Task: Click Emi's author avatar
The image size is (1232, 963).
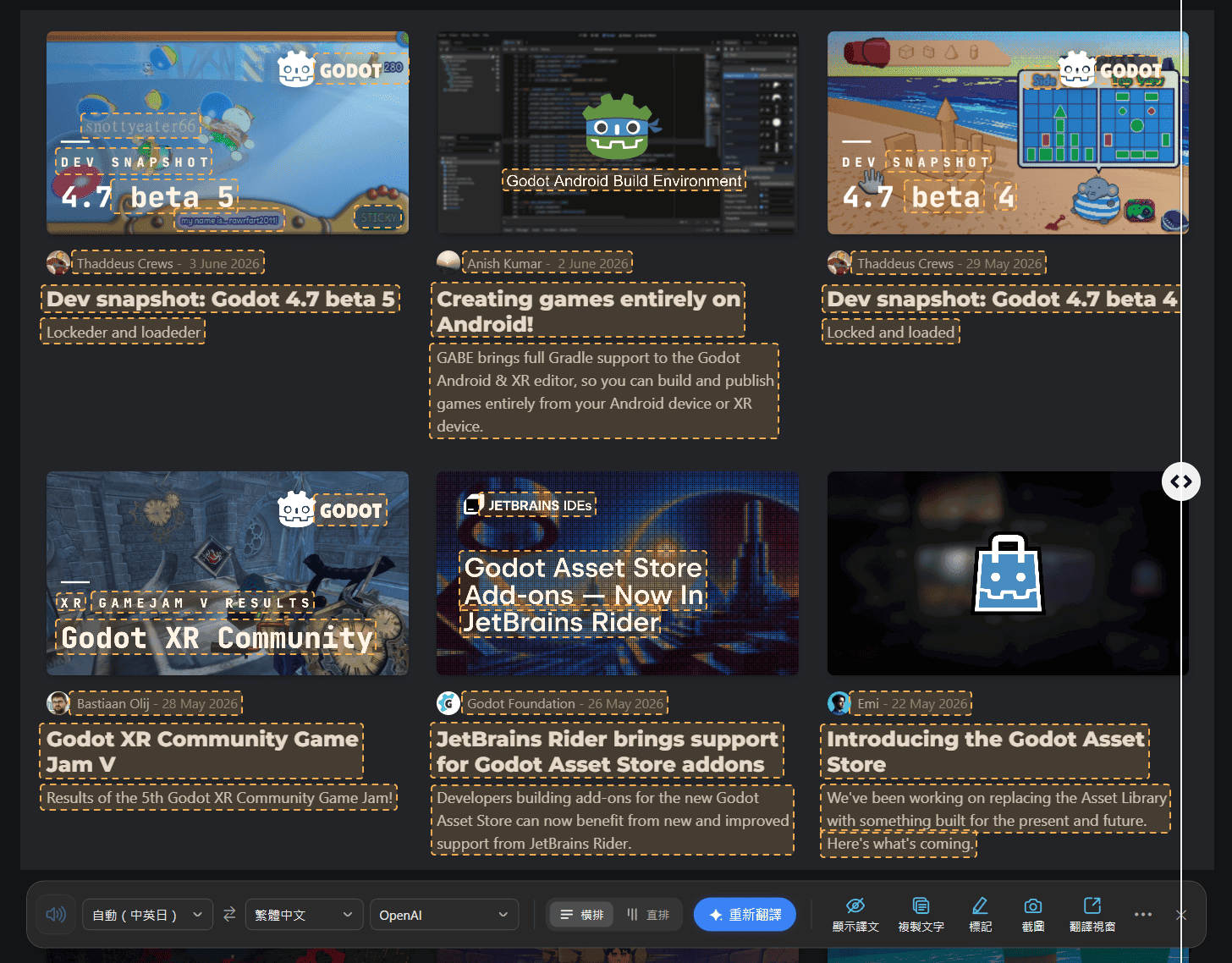Action: (839, 703)
